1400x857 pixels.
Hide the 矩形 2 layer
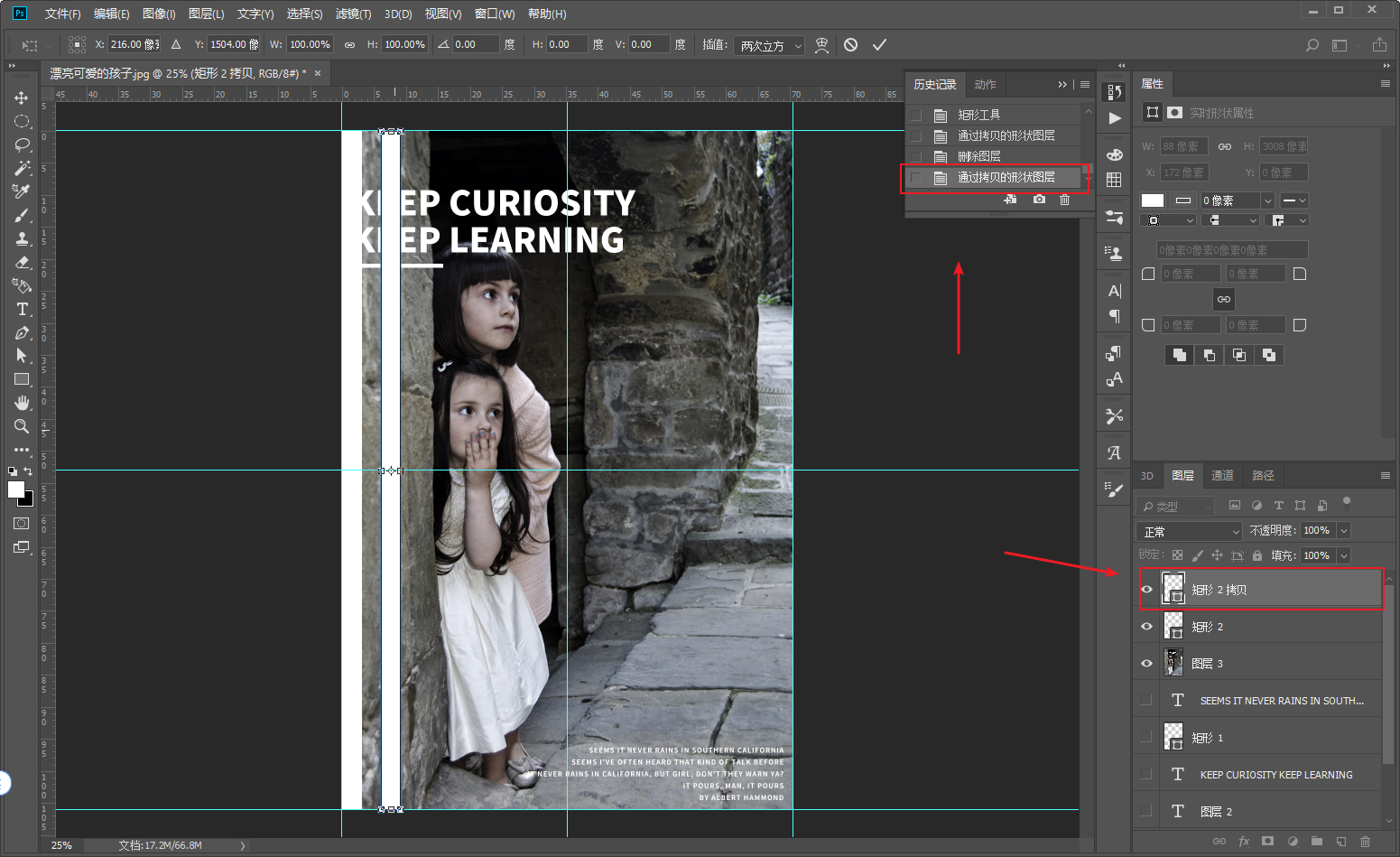tap(1146, 627)
